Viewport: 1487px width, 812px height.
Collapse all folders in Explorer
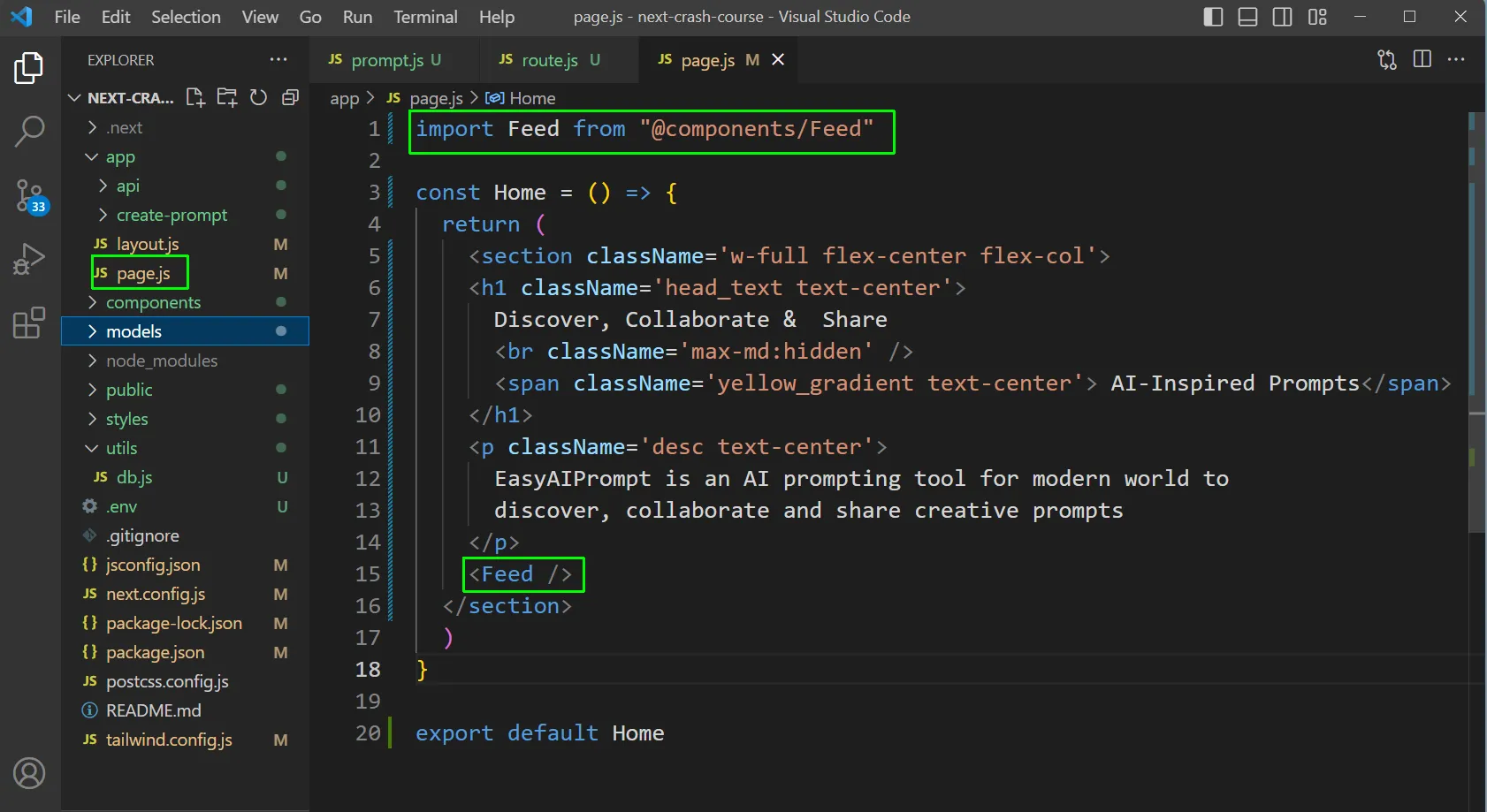click(x=290, y=97)
